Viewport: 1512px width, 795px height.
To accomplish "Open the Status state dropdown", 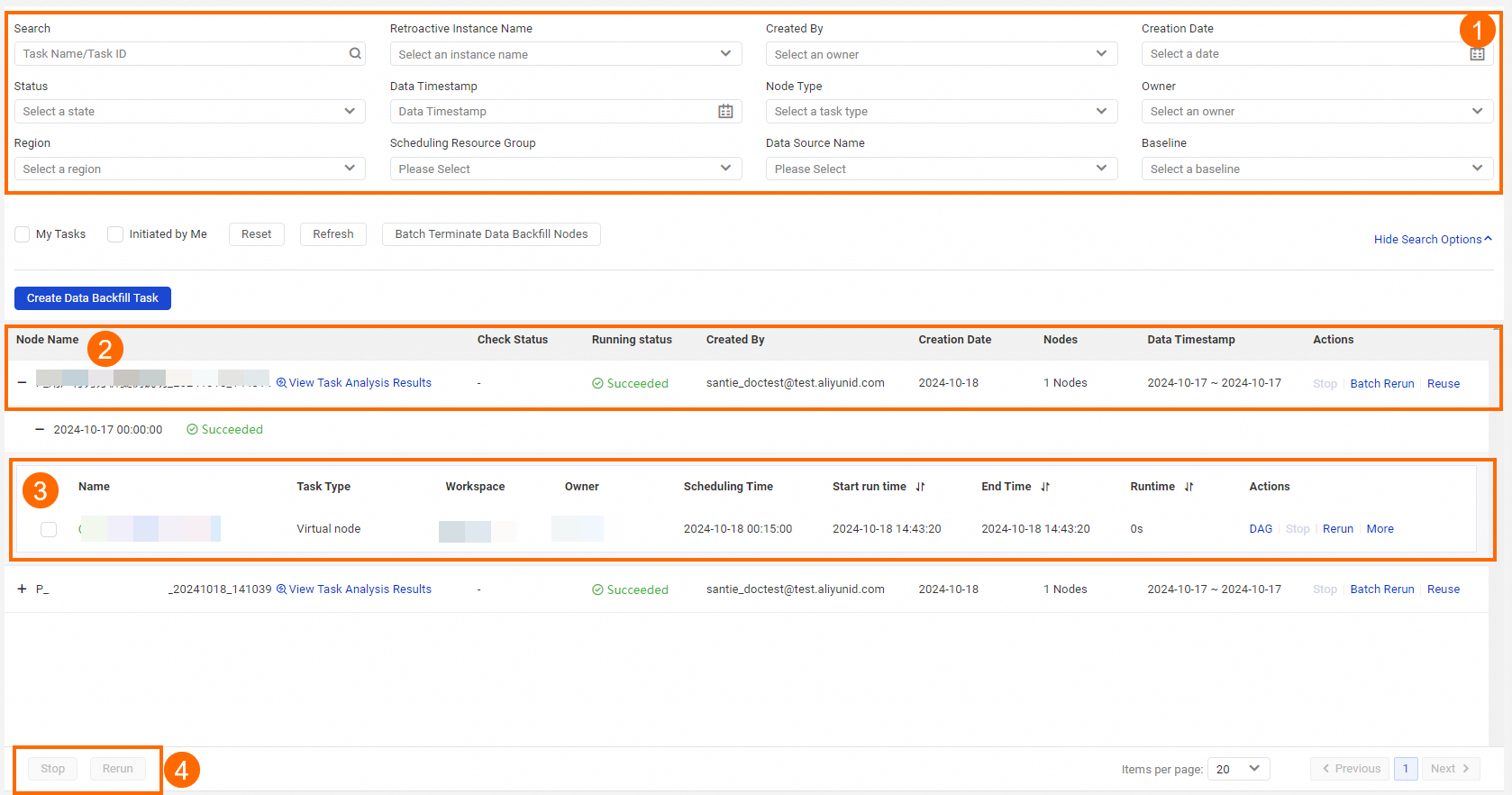I will click(x=190, y=112).
